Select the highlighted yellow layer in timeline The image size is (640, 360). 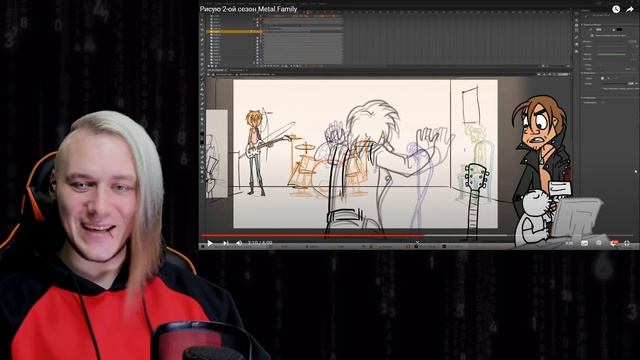pos(234,31)
